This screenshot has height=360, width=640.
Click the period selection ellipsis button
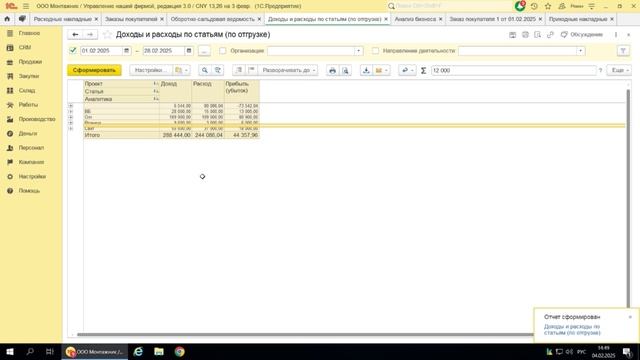[x=204, y=51]
